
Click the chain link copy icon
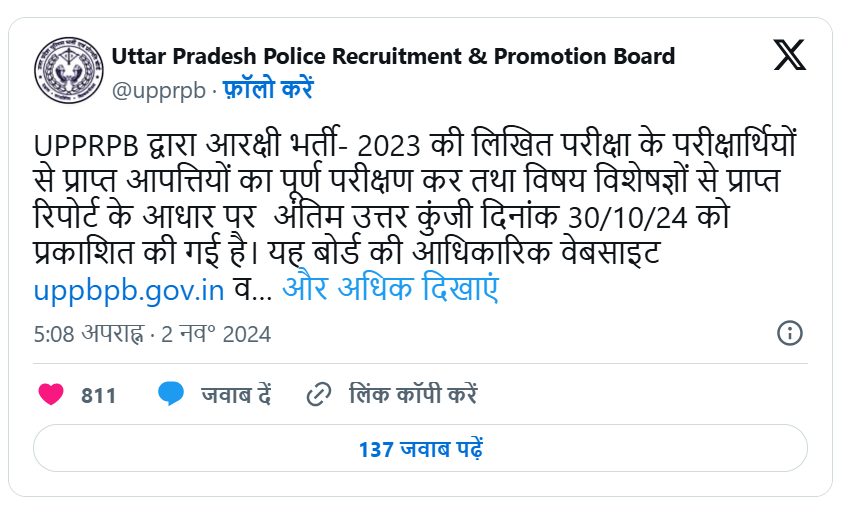click(318, 394)
